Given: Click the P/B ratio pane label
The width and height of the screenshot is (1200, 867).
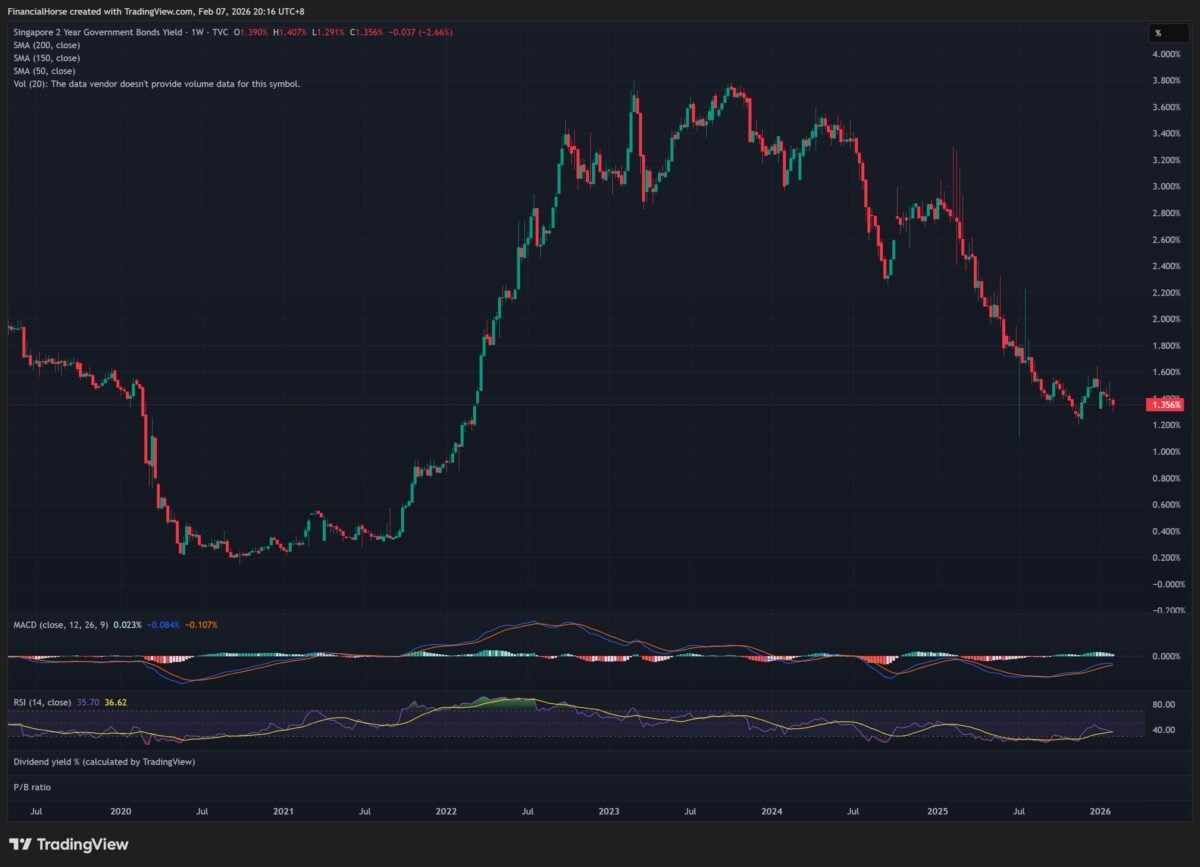Looking at the screenshot, I should point(32,787).
